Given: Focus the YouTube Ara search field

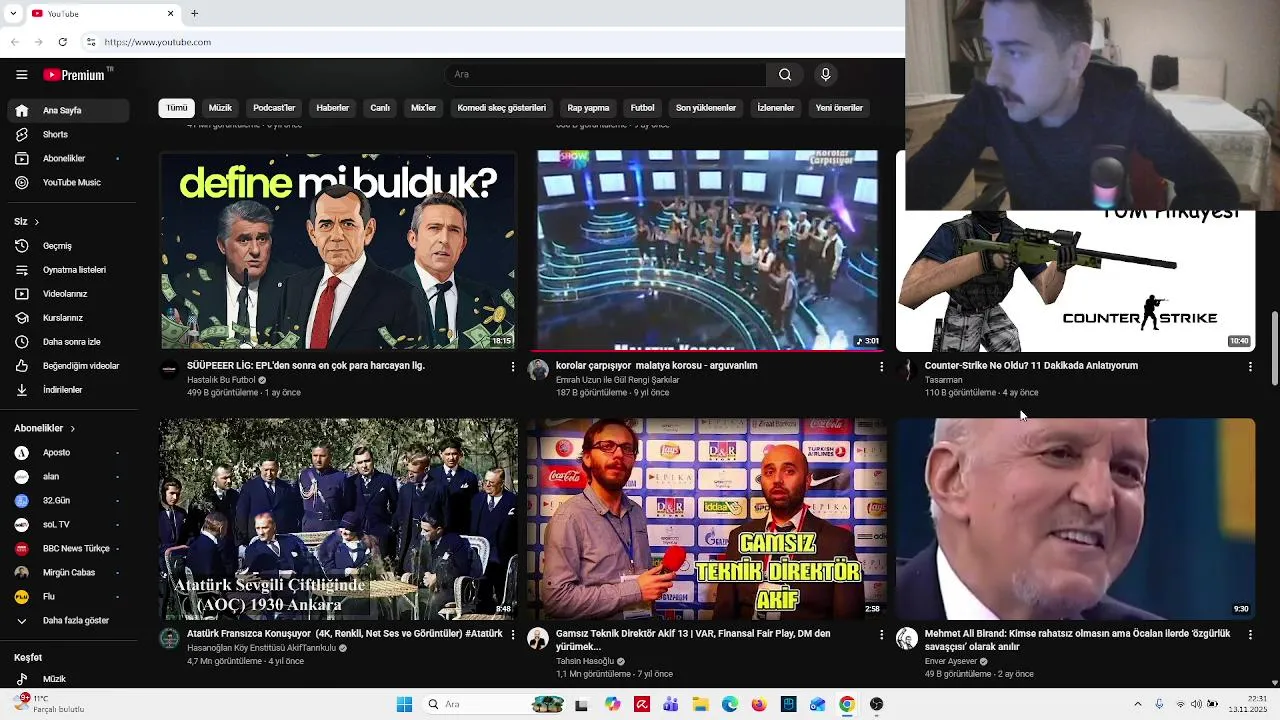Looking at the screenshot, I should (605, 75).
